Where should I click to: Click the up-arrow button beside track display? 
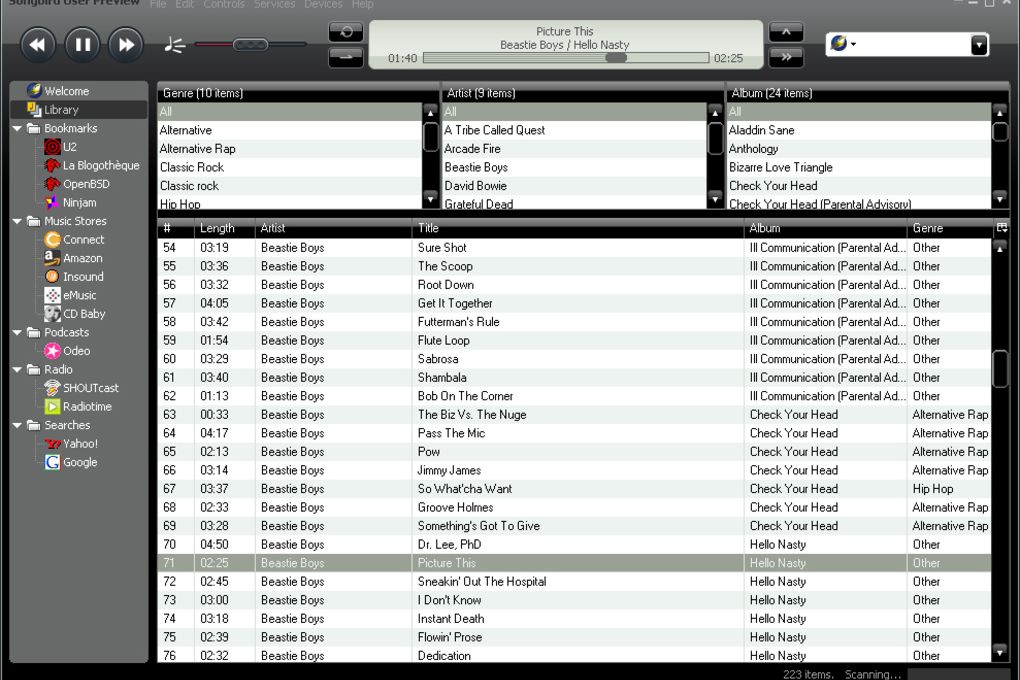pos(786,31)
